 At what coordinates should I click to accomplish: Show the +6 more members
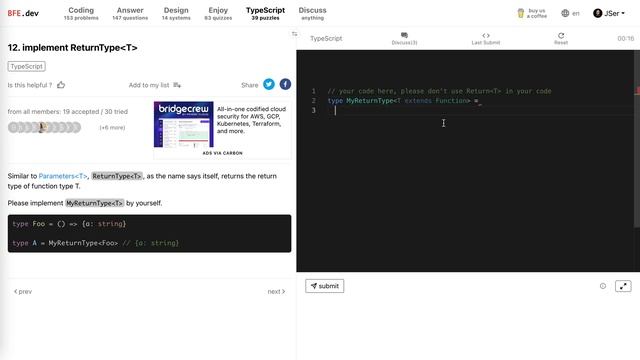coord(112,127)
